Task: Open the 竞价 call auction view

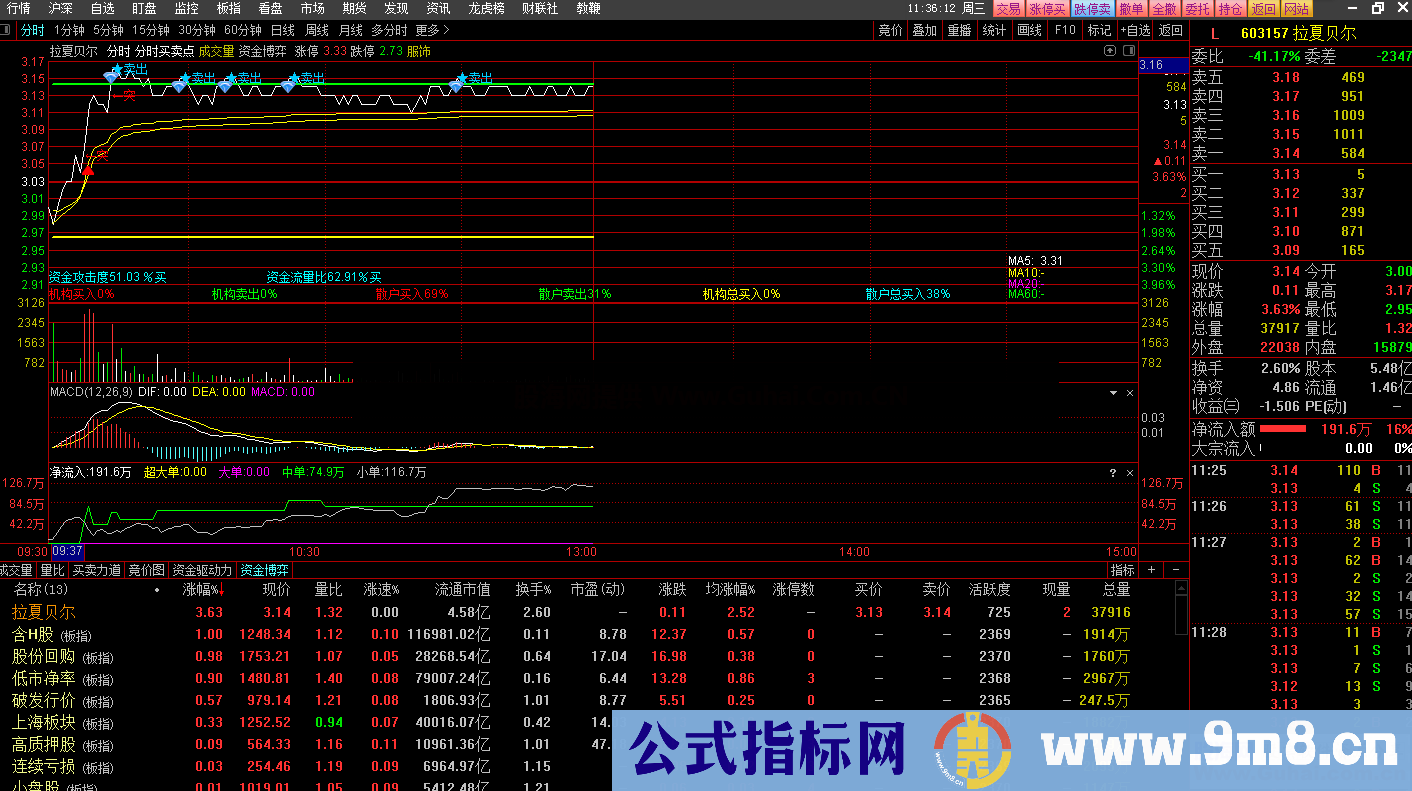Action: coord(890,29)
